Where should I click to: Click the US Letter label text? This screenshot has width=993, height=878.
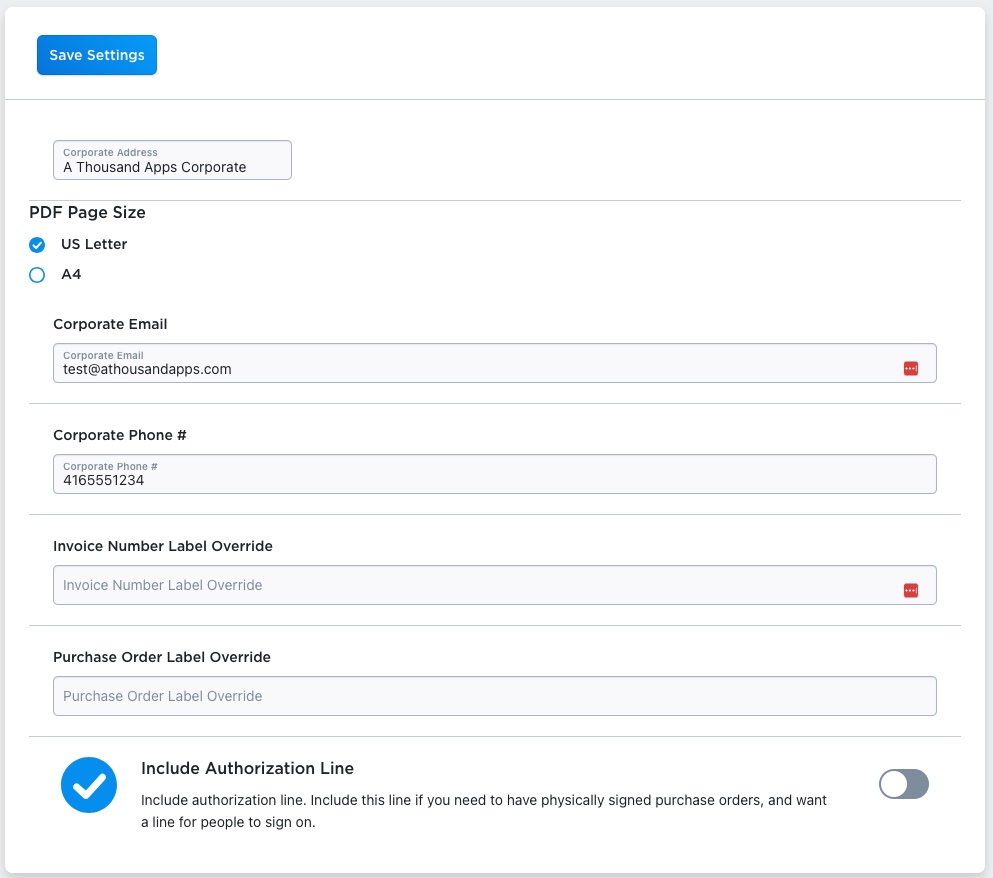94,245
